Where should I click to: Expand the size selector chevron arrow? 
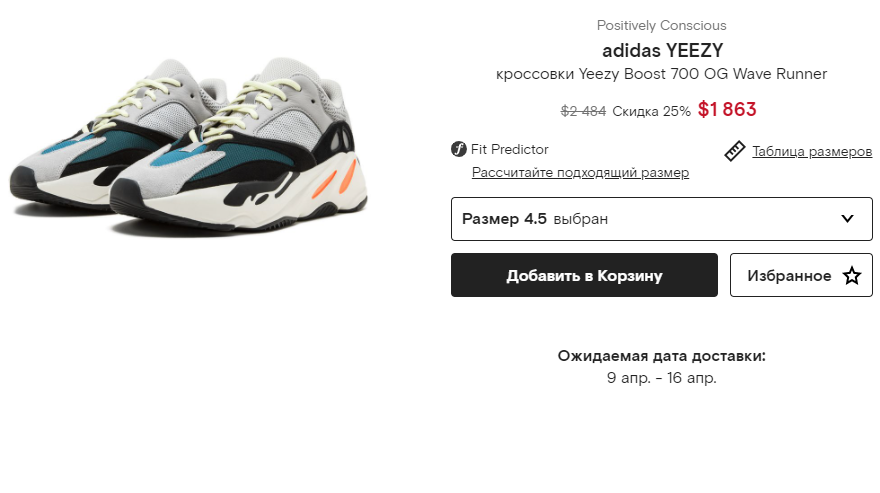click(847, 218)
